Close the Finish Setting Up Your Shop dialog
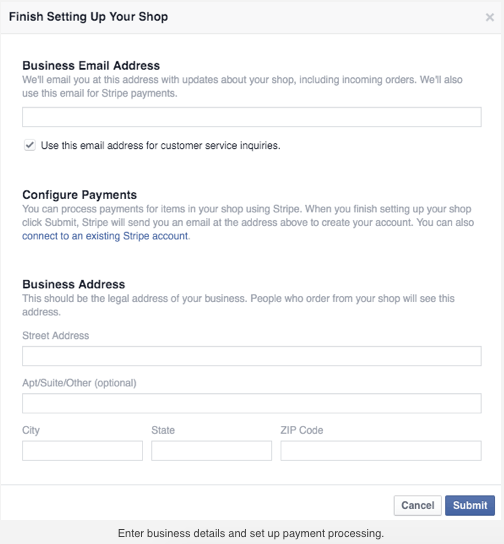The height and width of the screenshot is (544, 504). (x=489, y=17)
